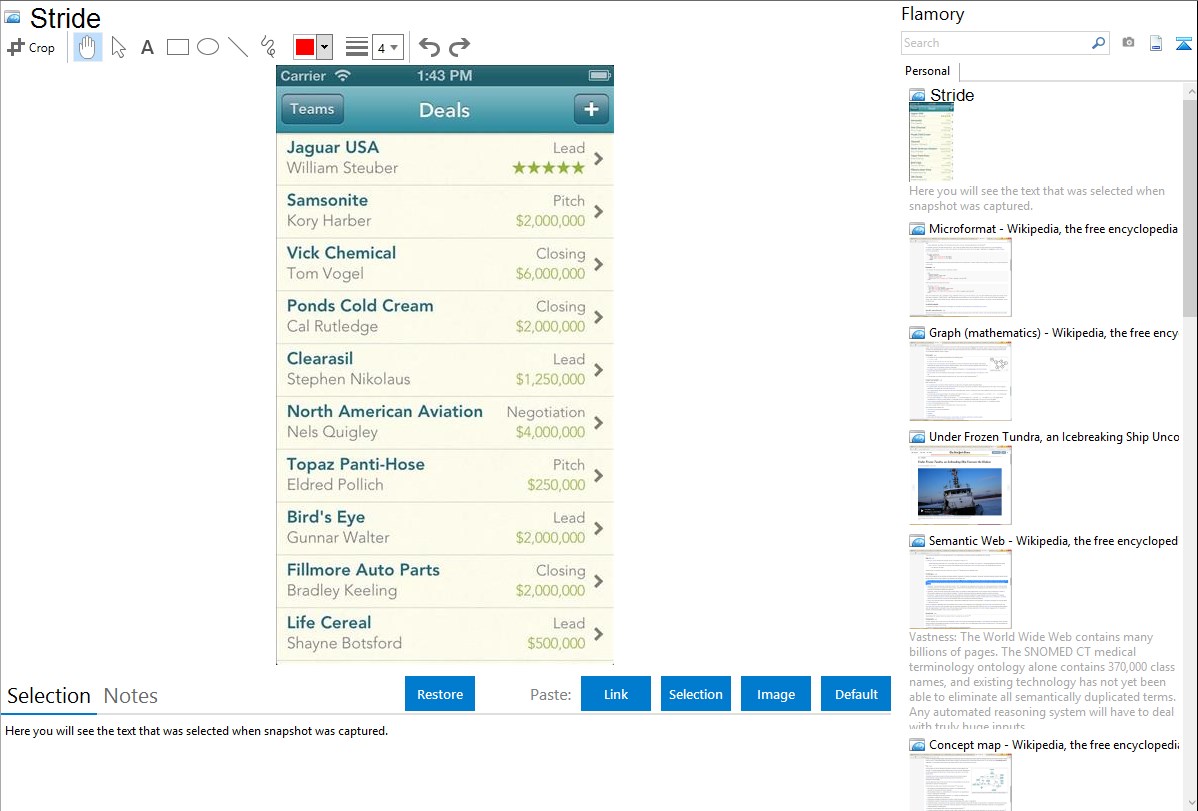Click the Restore button

[x=440, y=694]
